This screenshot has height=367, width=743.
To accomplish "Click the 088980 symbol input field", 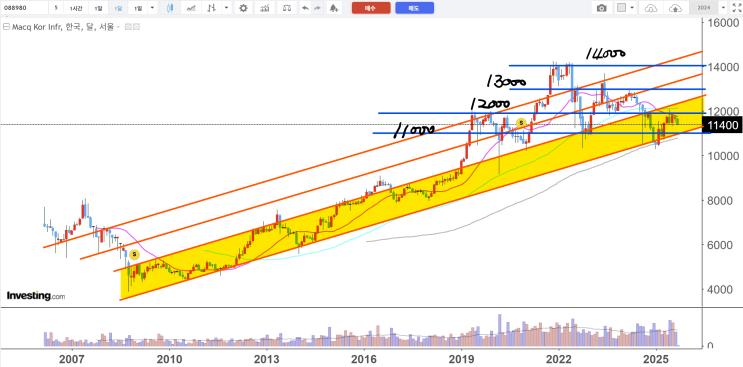I will 24,8.
